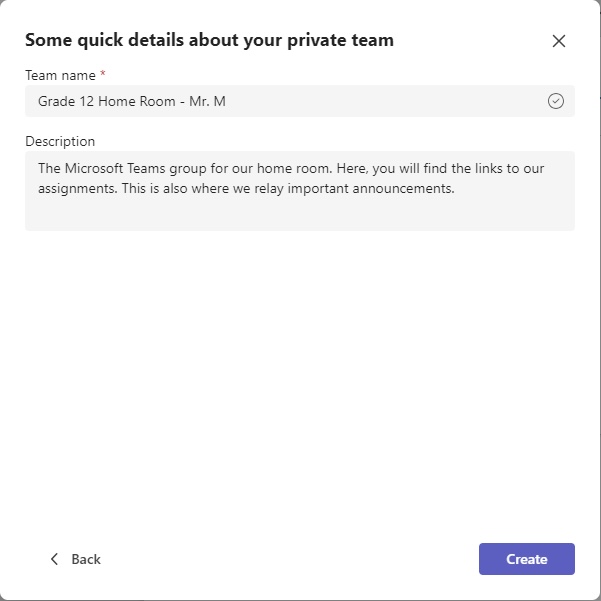Click "Microsoft Teams" in the description text
601x601 pixels.
115,168
